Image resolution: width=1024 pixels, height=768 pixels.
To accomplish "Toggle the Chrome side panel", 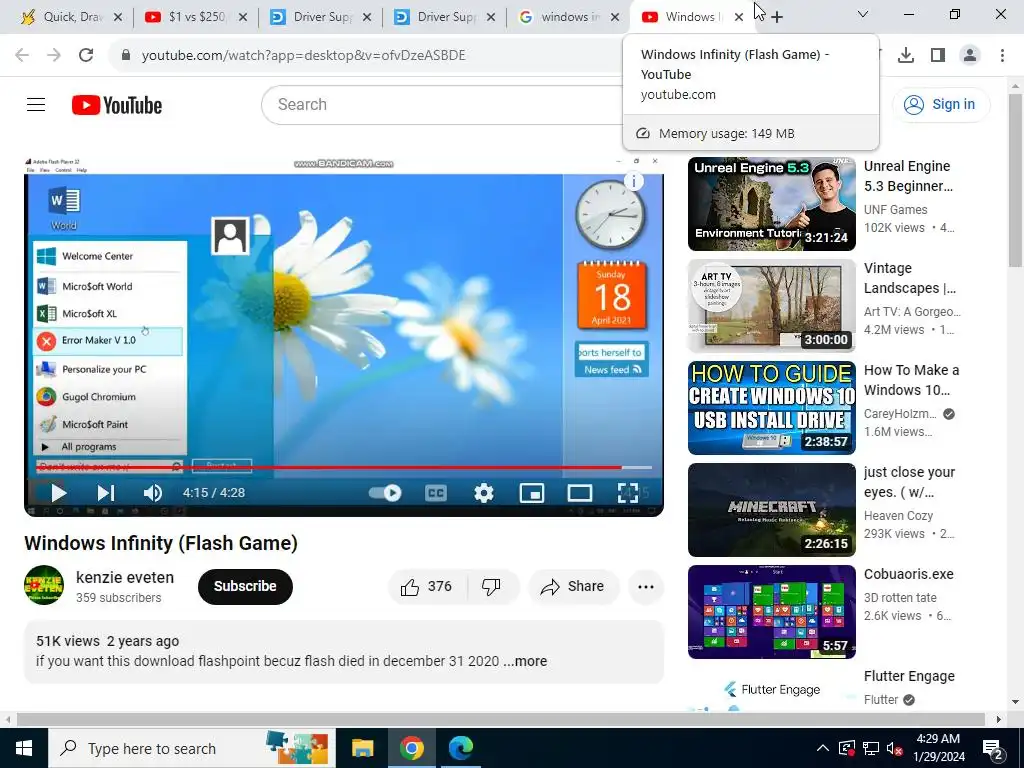I will click(x=938, y=56).
